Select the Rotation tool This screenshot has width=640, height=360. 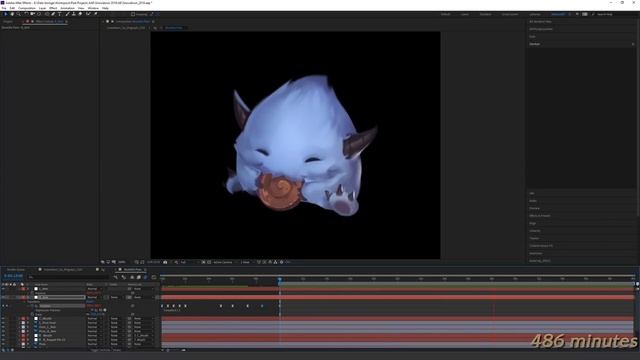click(26, 14)
